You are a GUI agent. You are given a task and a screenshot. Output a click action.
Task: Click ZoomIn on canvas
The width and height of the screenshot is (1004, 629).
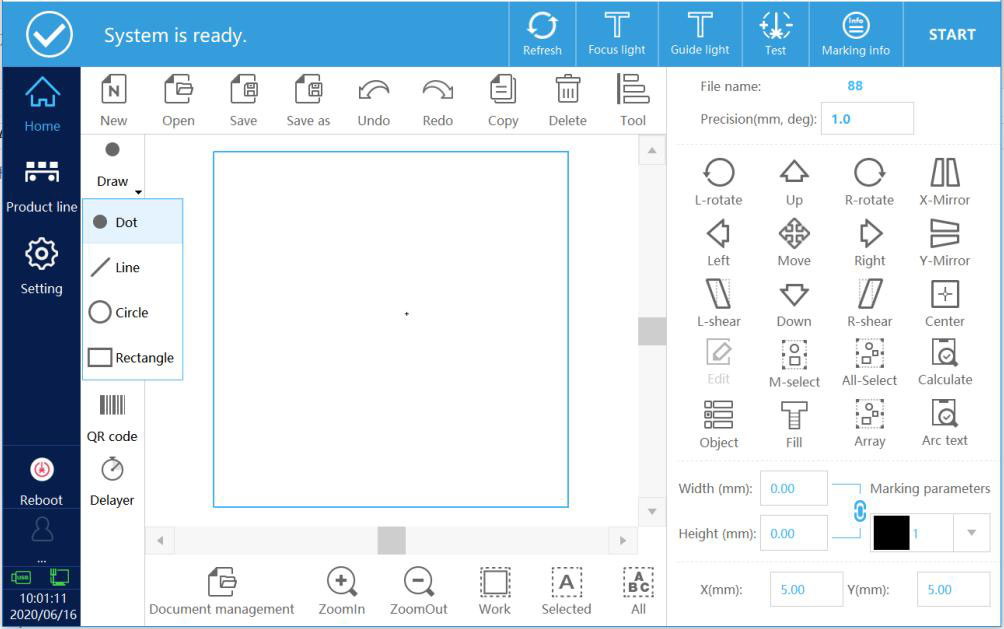(341, 591)
